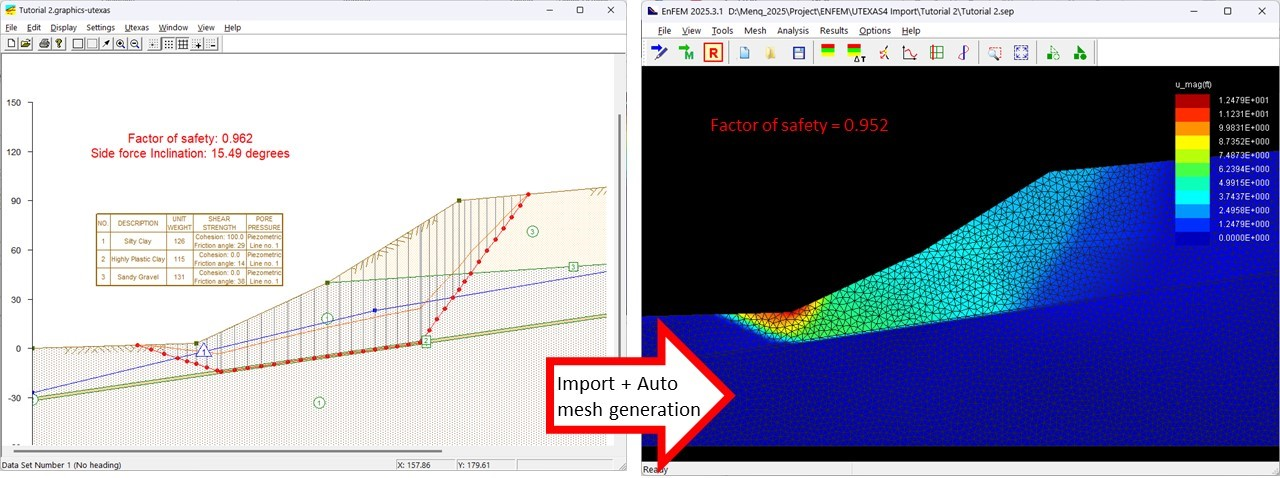
Task: Click the green M arrow icon in EnFEM
Action: coord(686,53)
